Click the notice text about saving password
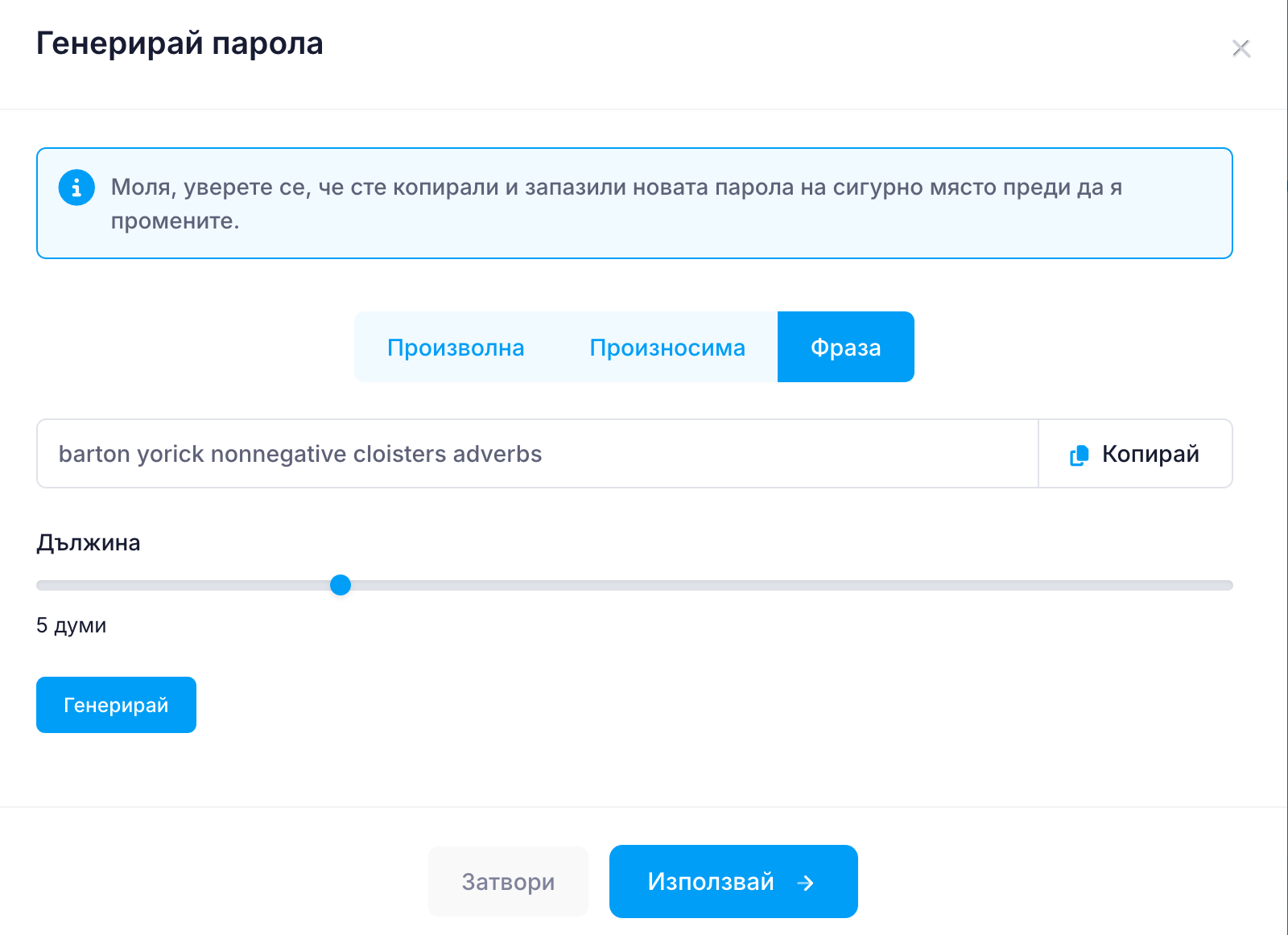This screenshot has width=1288, height=935. pos(617,204)
